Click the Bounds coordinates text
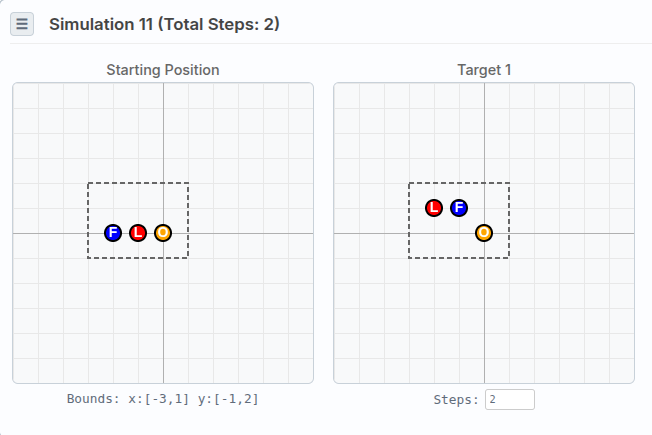This screenshot has height=435, width=652. [163, 398]
